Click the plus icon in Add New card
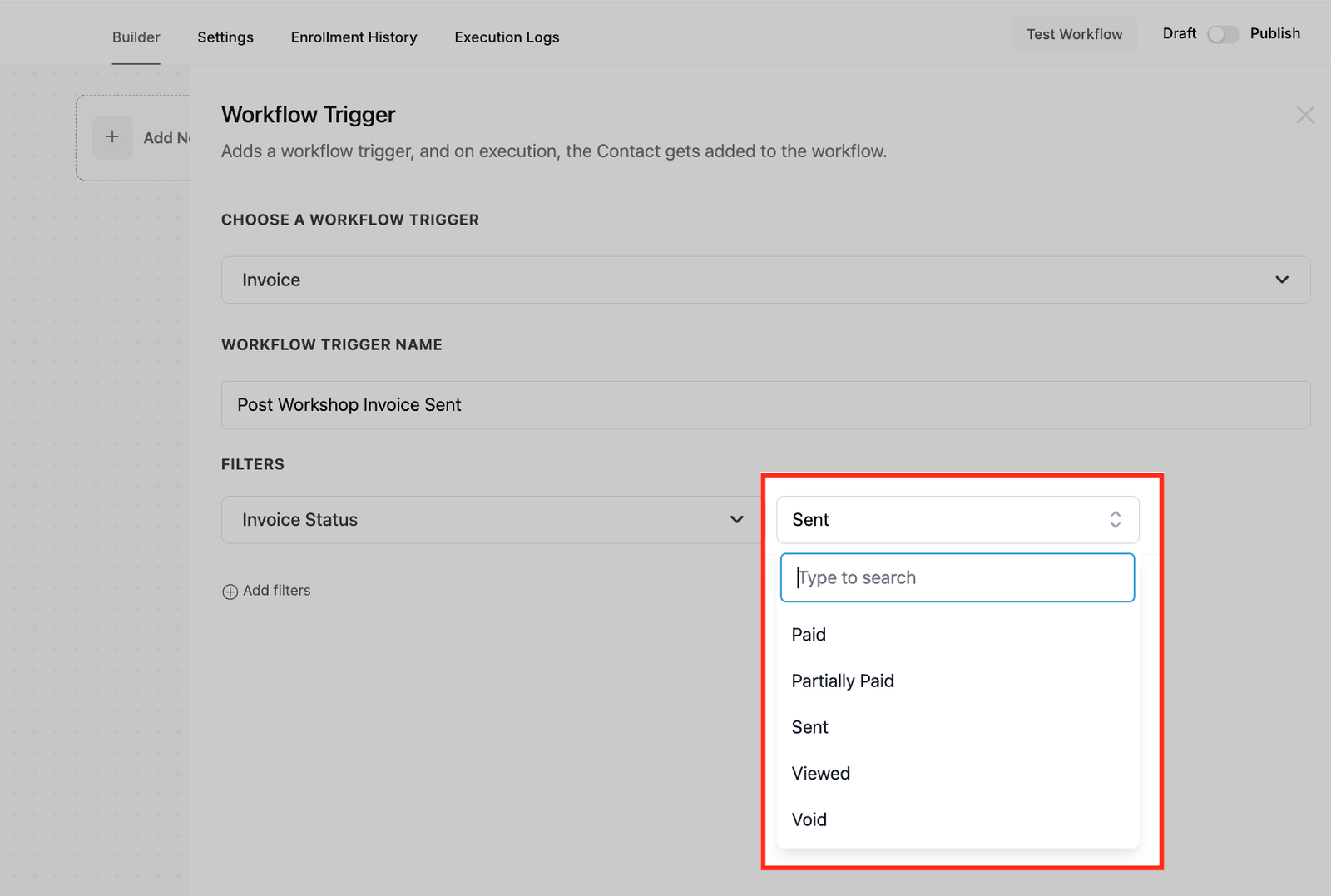 coord(112,137)
